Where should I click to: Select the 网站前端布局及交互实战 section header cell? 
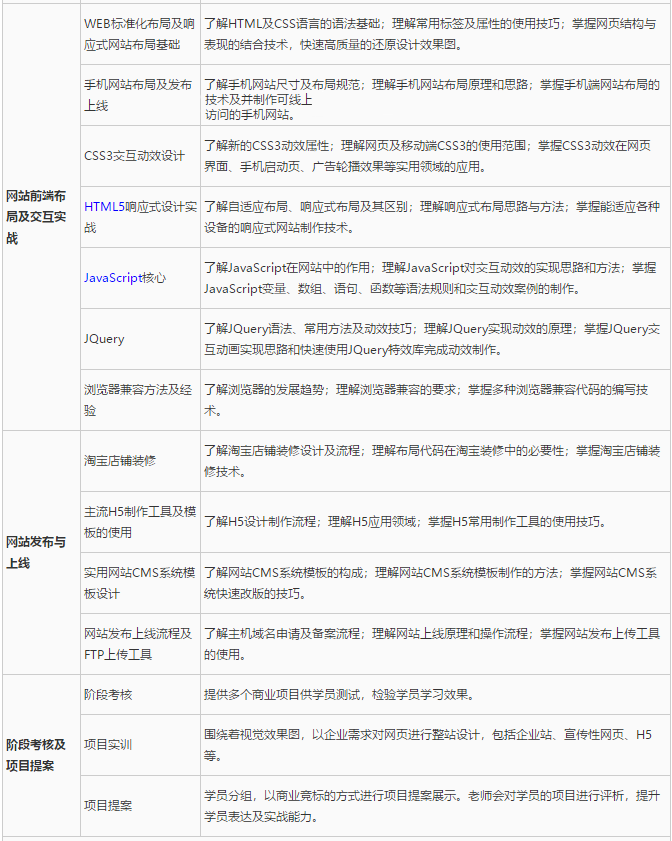(38, 217)
